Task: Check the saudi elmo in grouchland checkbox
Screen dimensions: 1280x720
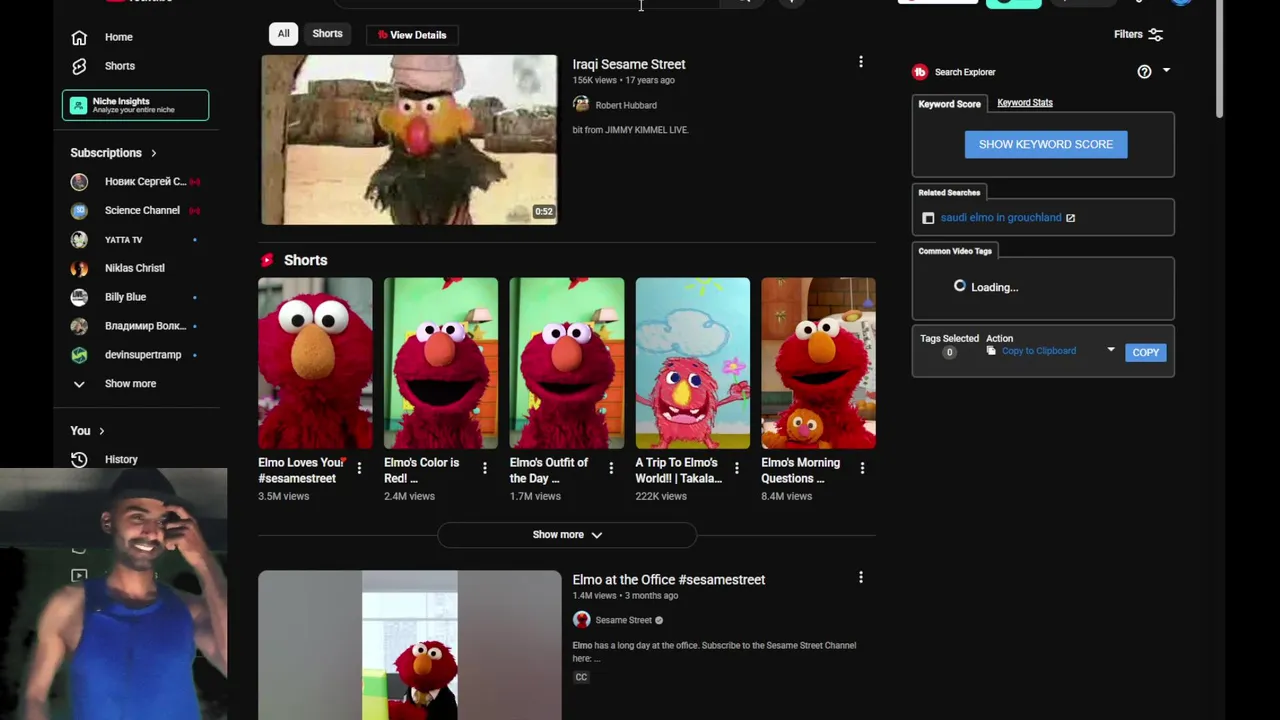Action: coord(928,218)
